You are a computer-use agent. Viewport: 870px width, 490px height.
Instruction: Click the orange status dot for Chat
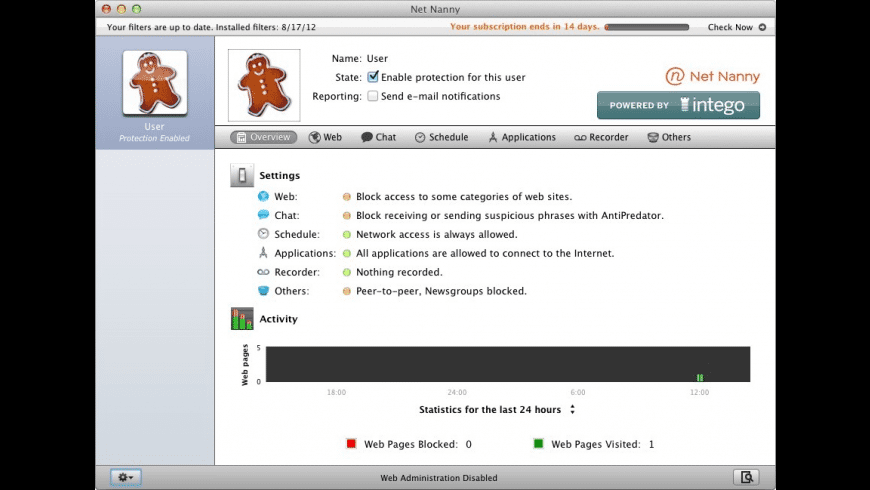(347, 215)
